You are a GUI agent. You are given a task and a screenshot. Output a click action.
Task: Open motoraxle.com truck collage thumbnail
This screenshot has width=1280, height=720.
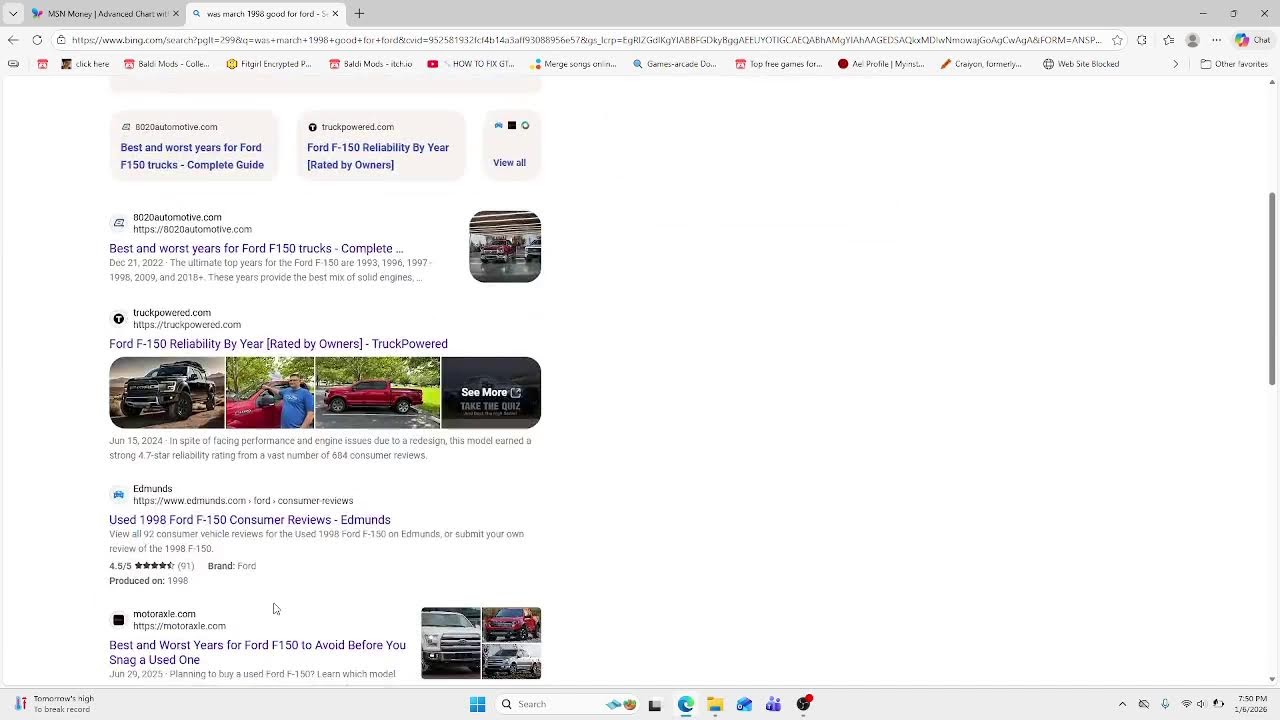(481, 643)
